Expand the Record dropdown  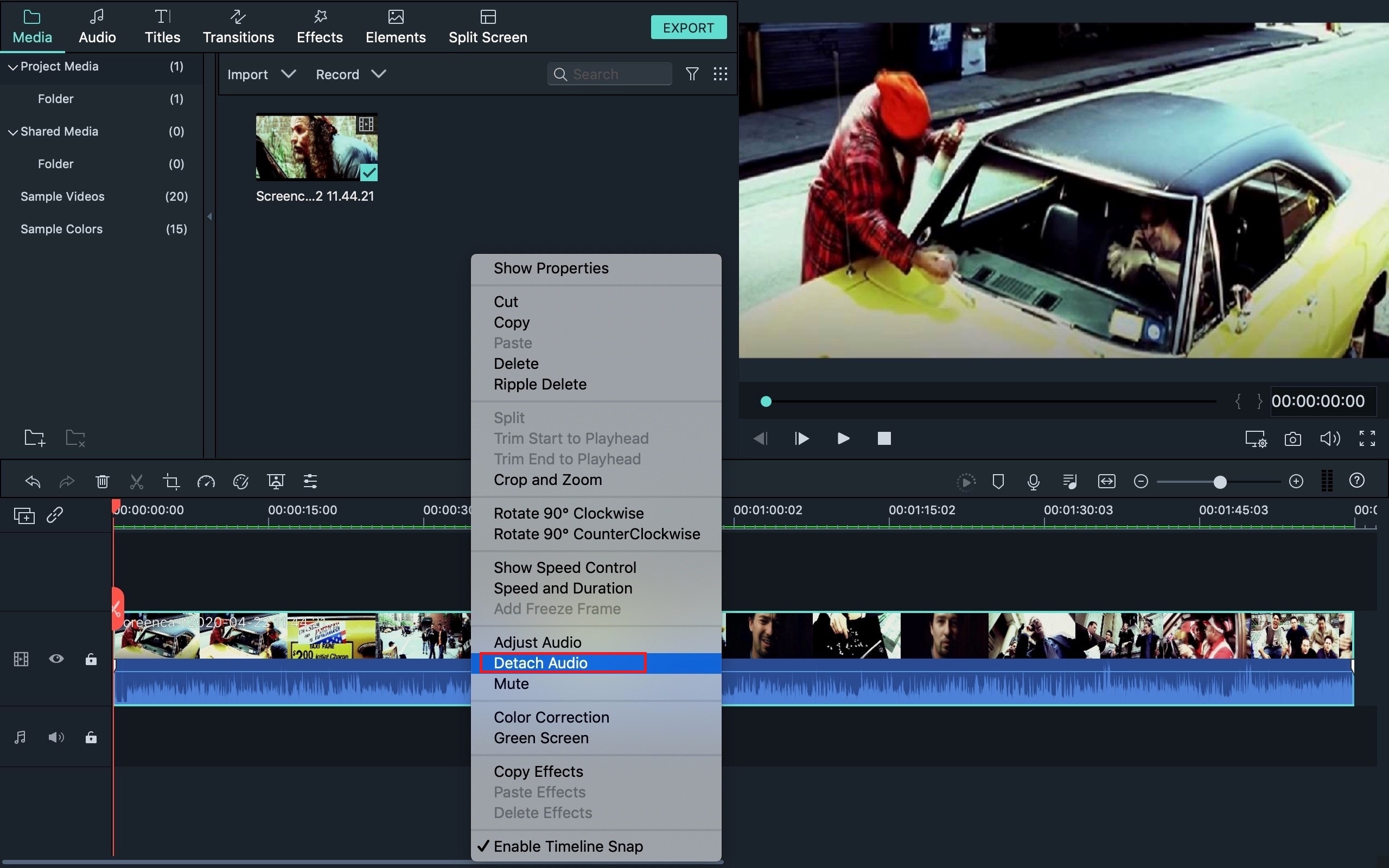(378, 74)
